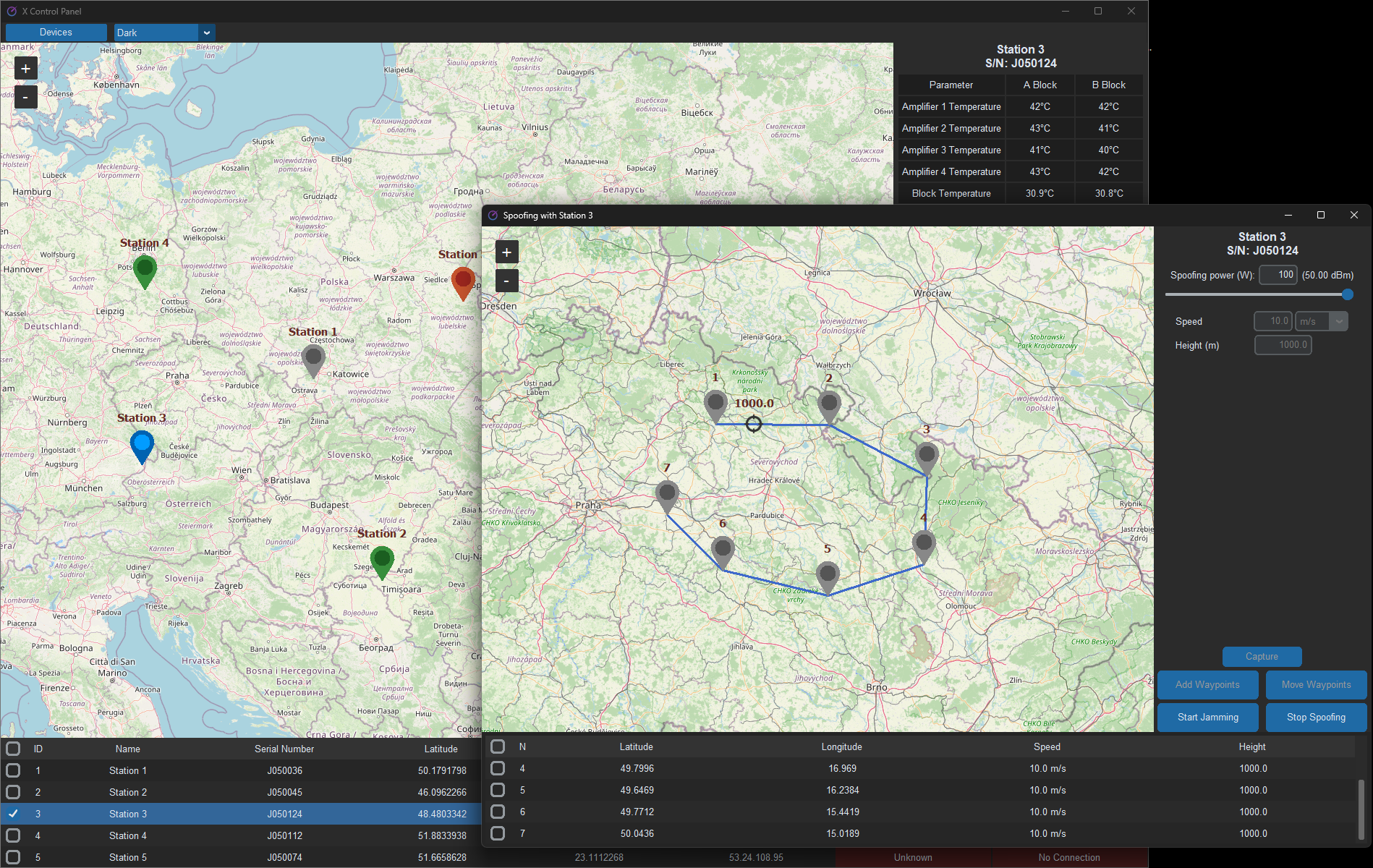Click the gray Station 1 map marker
Viewport: 1373px width, 868px height.
[x=313, y=360]
